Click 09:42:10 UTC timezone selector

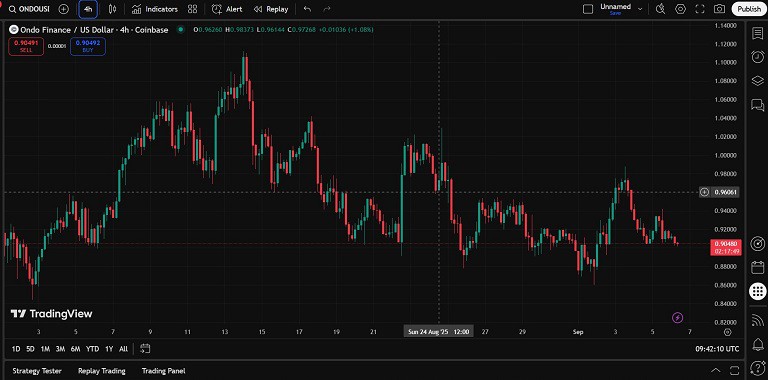718,349
